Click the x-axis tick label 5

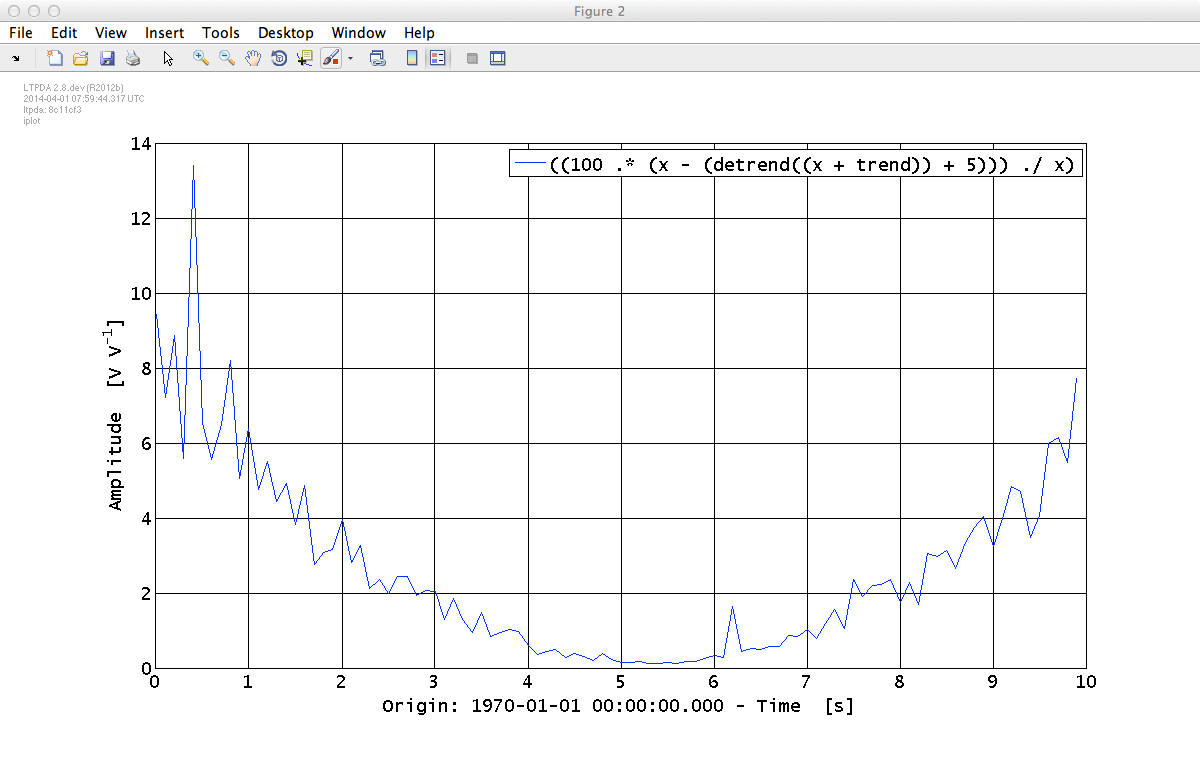[x=620, y=682]
